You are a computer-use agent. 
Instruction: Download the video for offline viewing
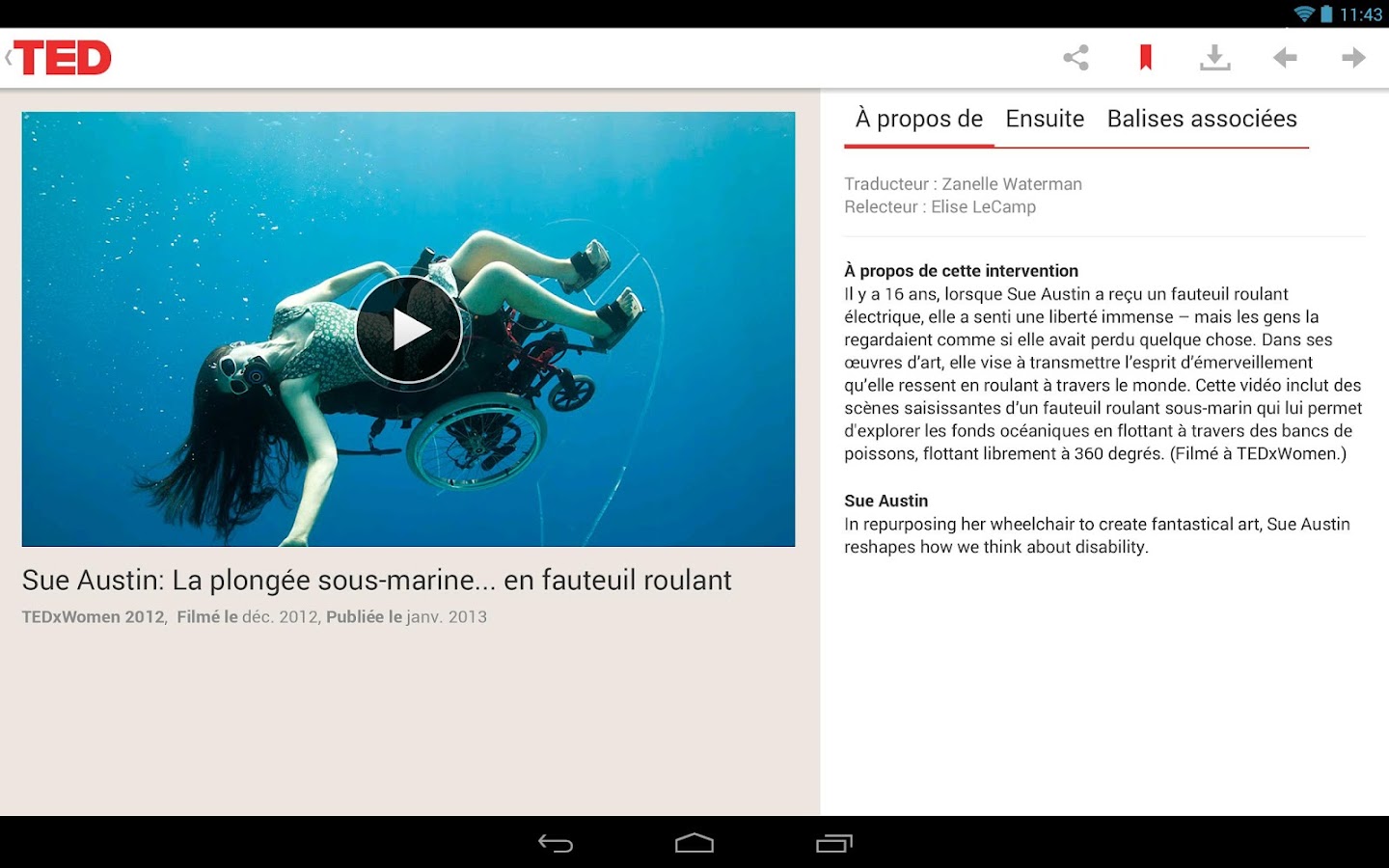pos(1215,58)
